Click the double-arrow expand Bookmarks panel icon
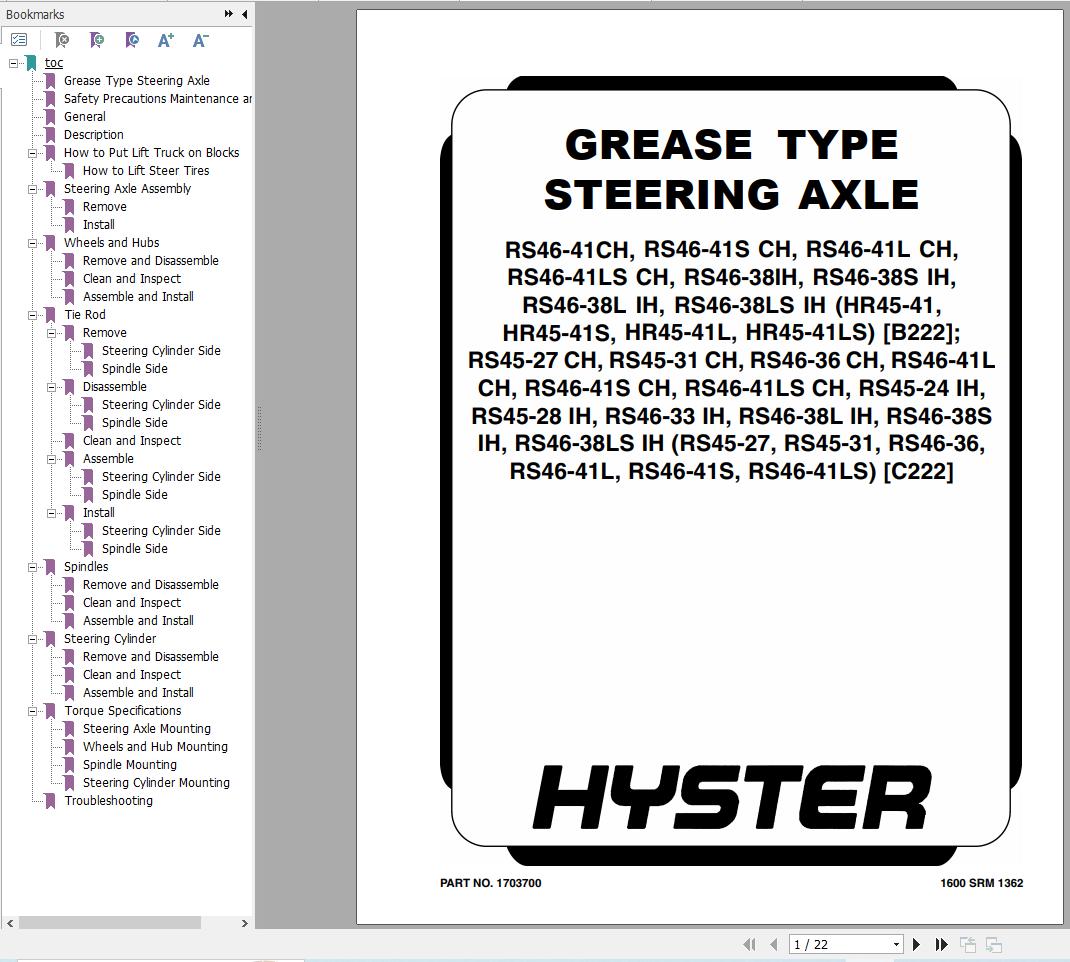The height and width of the screenshot is (962, 1070). [229, 14]
